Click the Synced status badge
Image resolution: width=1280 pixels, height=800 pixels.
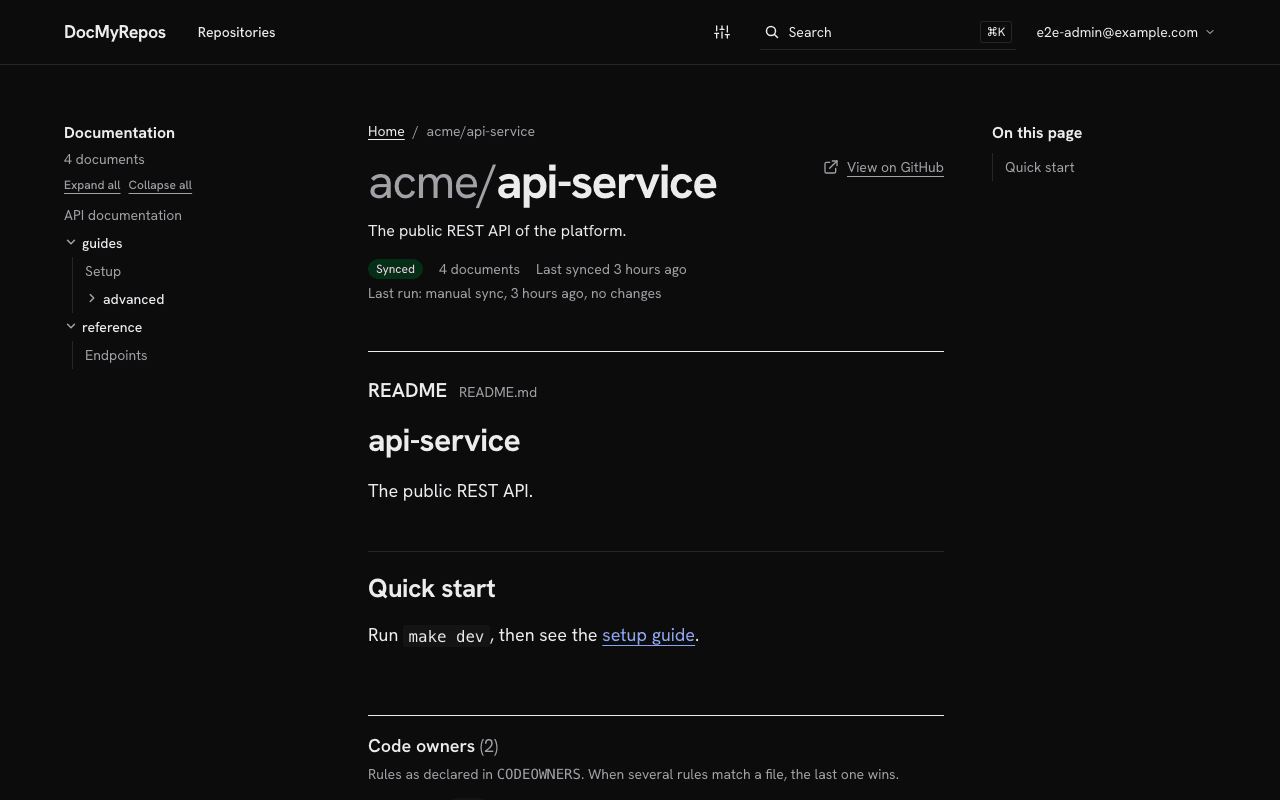(x=395, y=269)
